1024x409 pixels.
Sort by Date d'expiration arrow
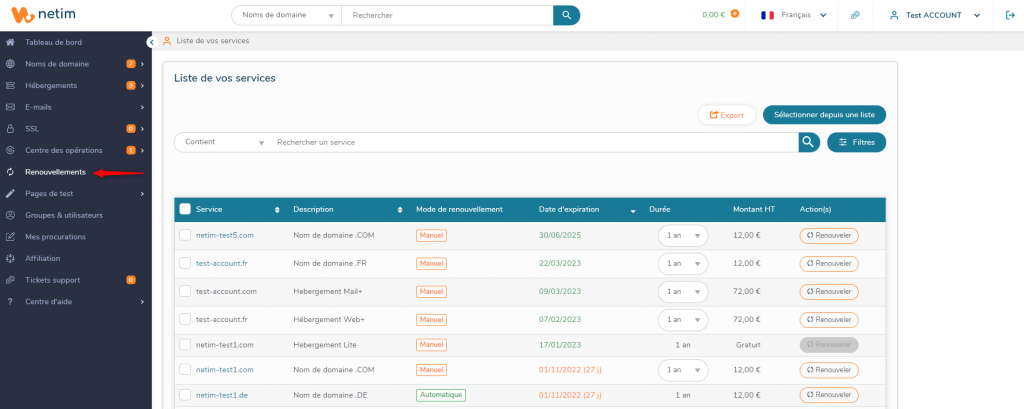[633, 210]
